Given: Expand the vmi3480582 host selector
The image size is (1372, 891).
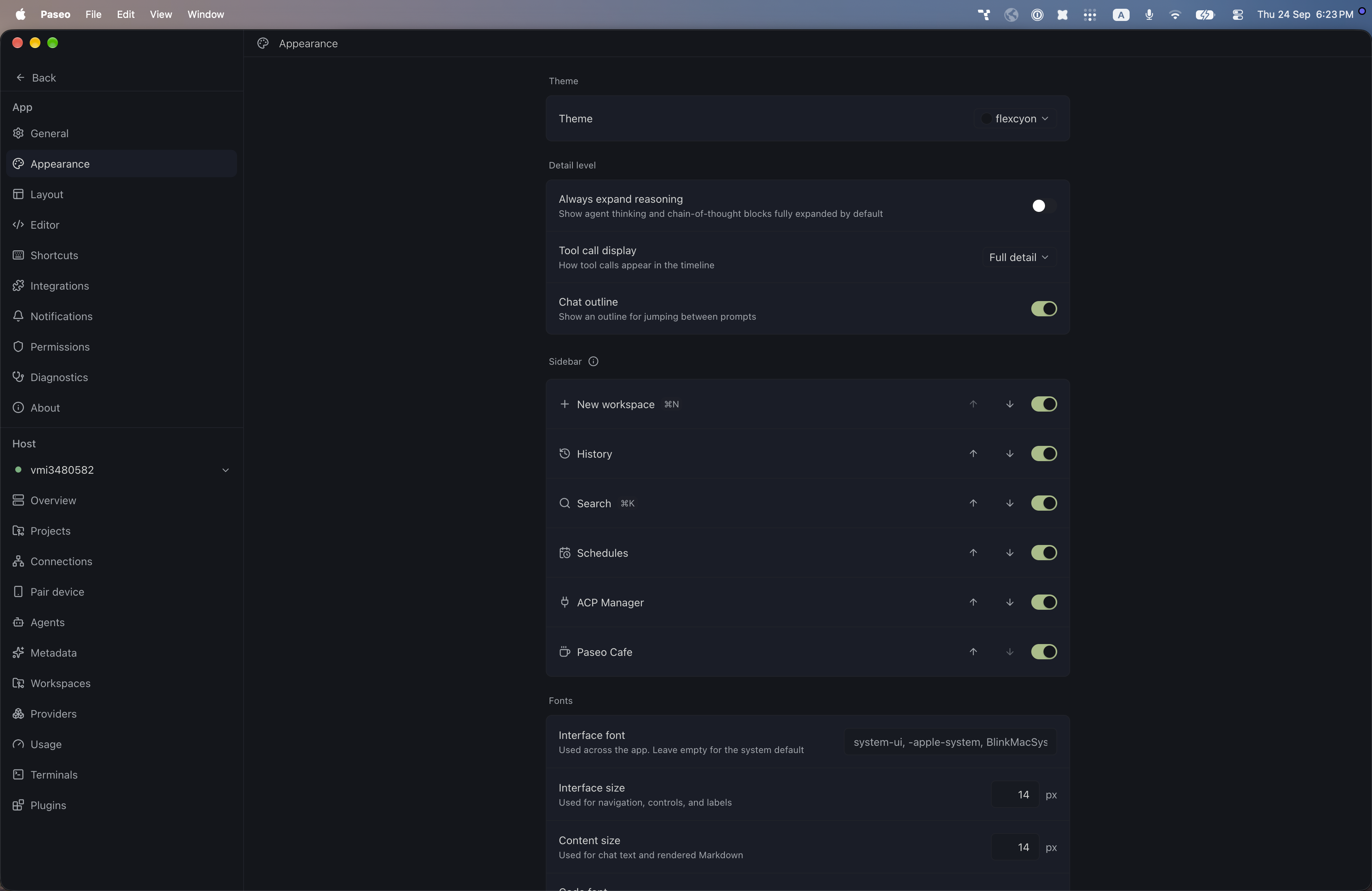Looking at the screenshot, I should [121, 470].
